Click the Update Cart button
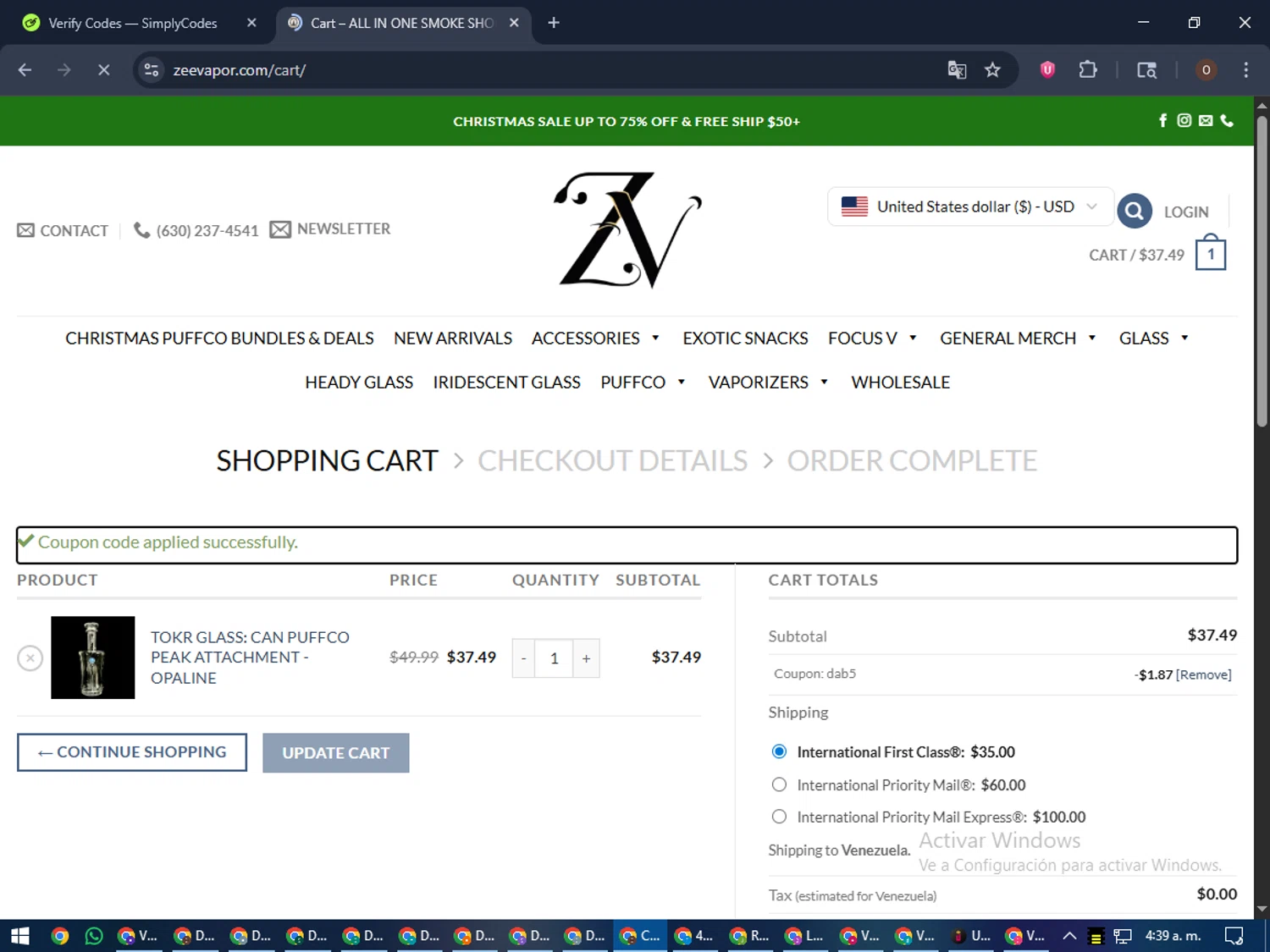 pos(336,752)
